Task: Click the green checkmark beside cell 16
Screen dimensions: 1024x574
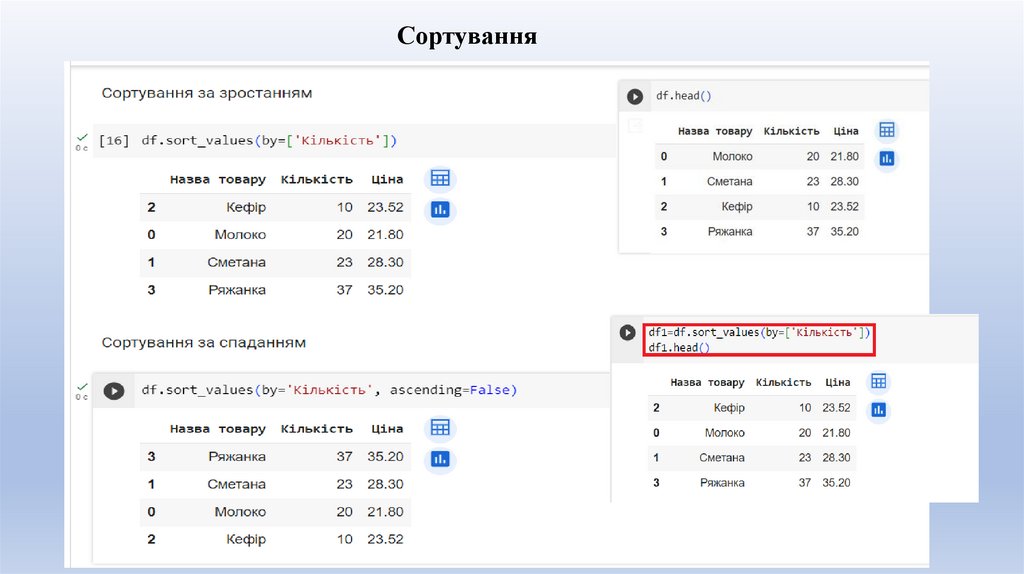Action: [x=81, y=136]
